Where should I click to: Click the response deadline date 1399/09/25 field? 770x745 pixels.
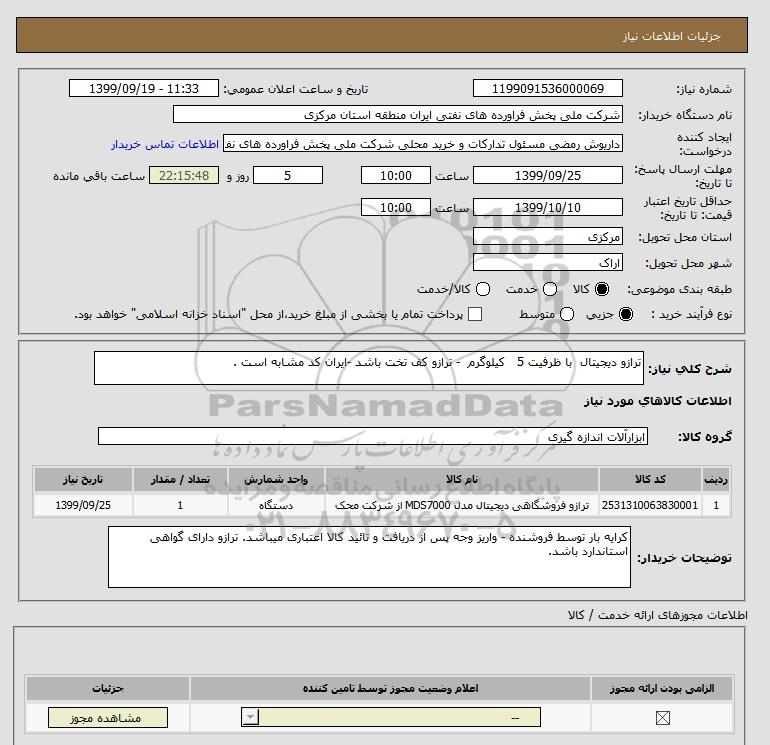point(548,175)
